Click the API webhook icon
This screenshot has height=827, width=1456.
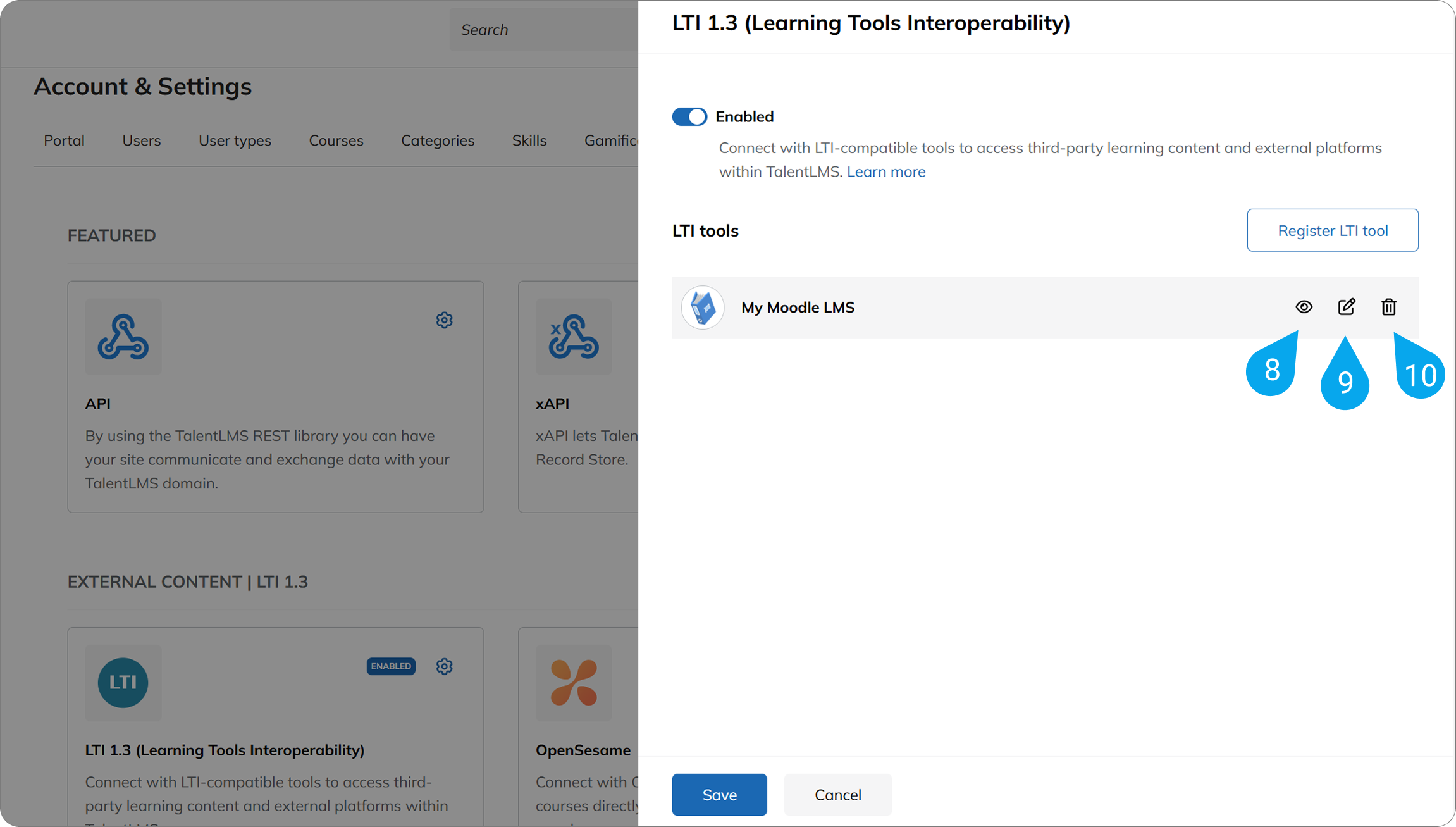click(x=123, y=337)
